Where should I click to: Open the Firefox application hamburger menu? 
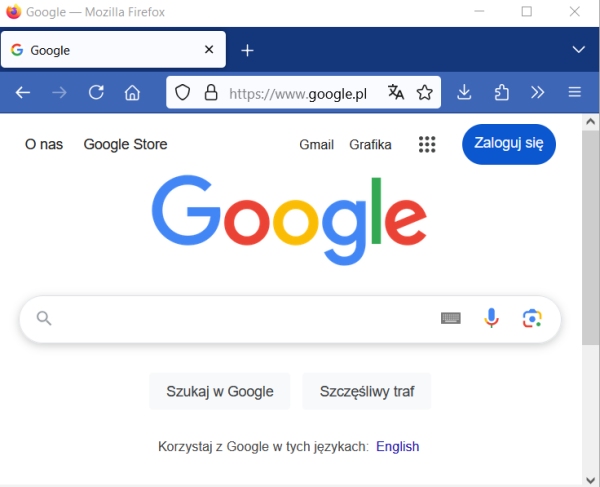575,93
